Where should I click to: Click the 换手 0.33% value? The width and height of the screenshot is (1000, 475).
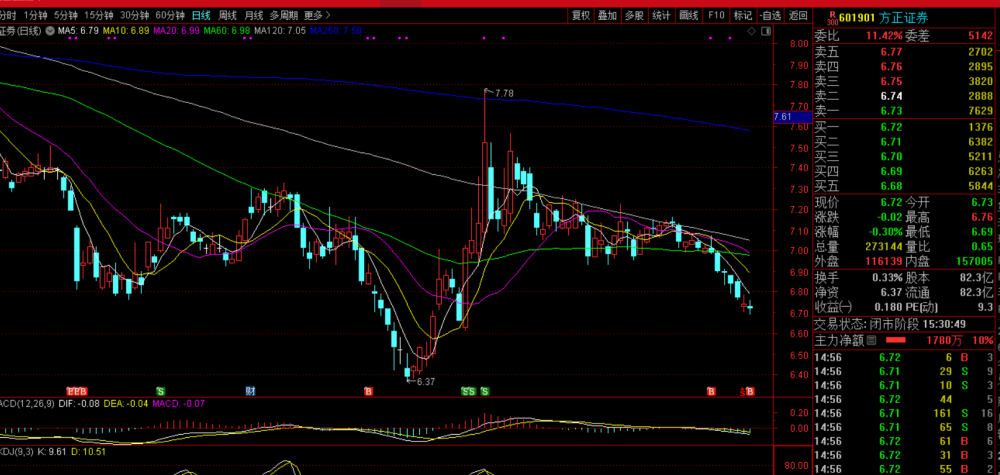pyautogui.click(x=887, y=278)
